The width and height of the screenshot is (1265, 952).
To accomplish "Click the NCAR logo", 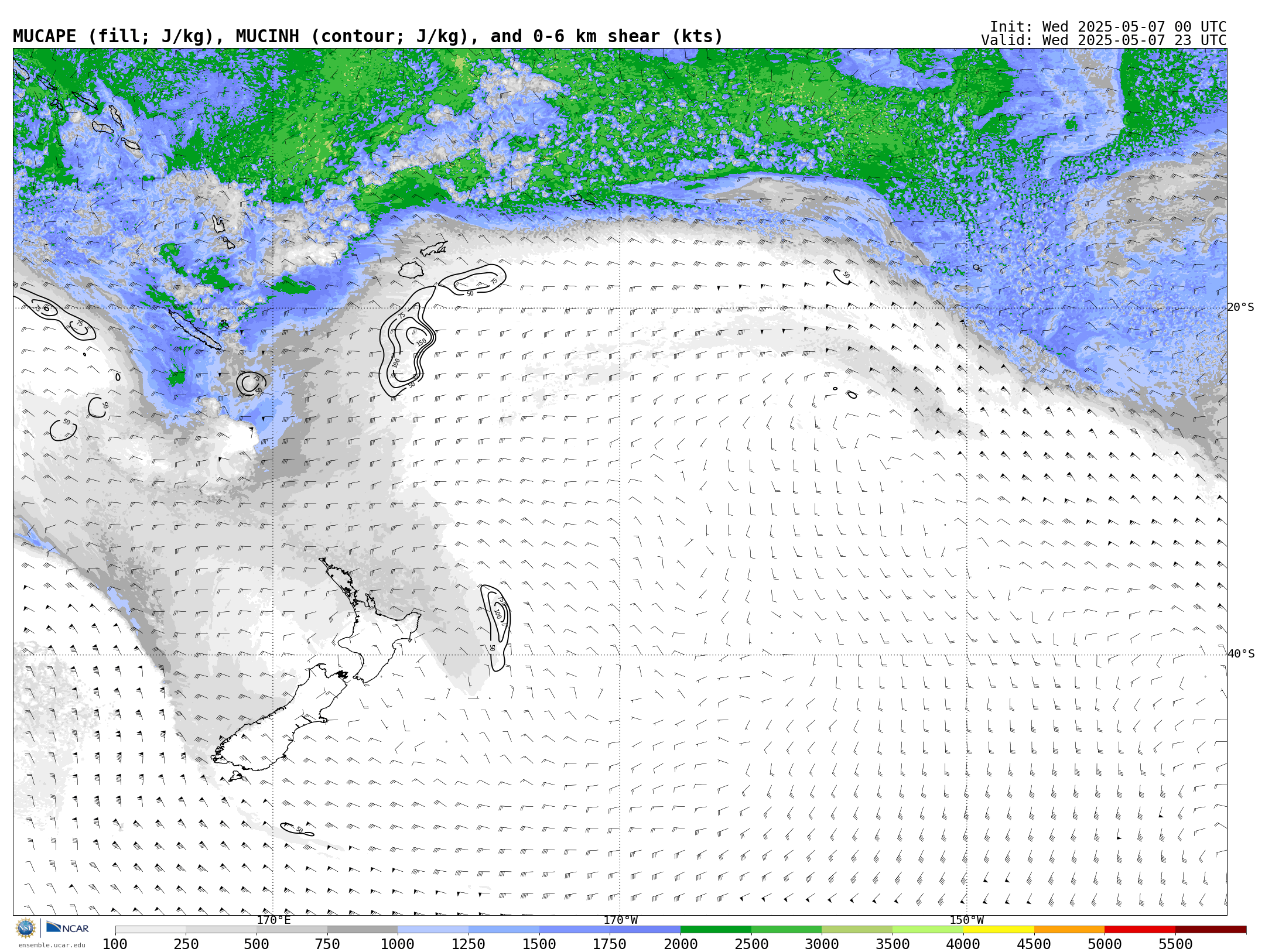I will point(67,927).
